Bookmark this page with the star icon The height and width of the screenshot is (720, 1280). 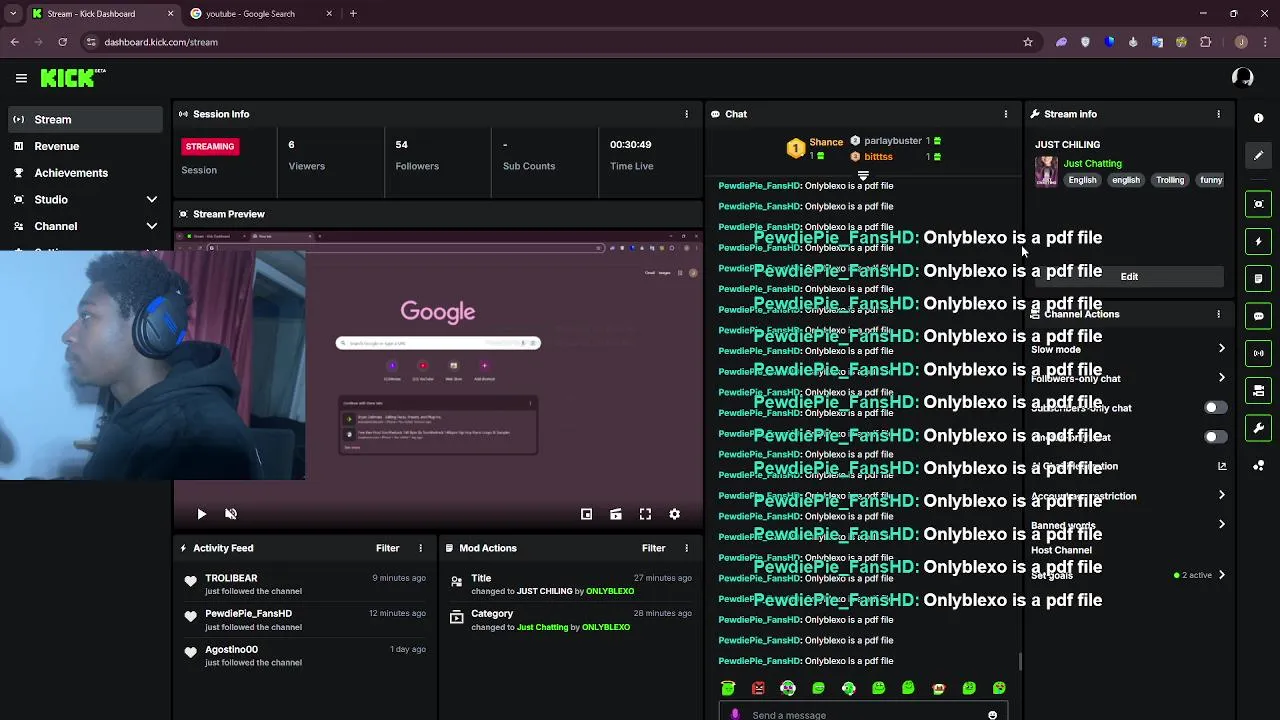[x=1027, y=42]
